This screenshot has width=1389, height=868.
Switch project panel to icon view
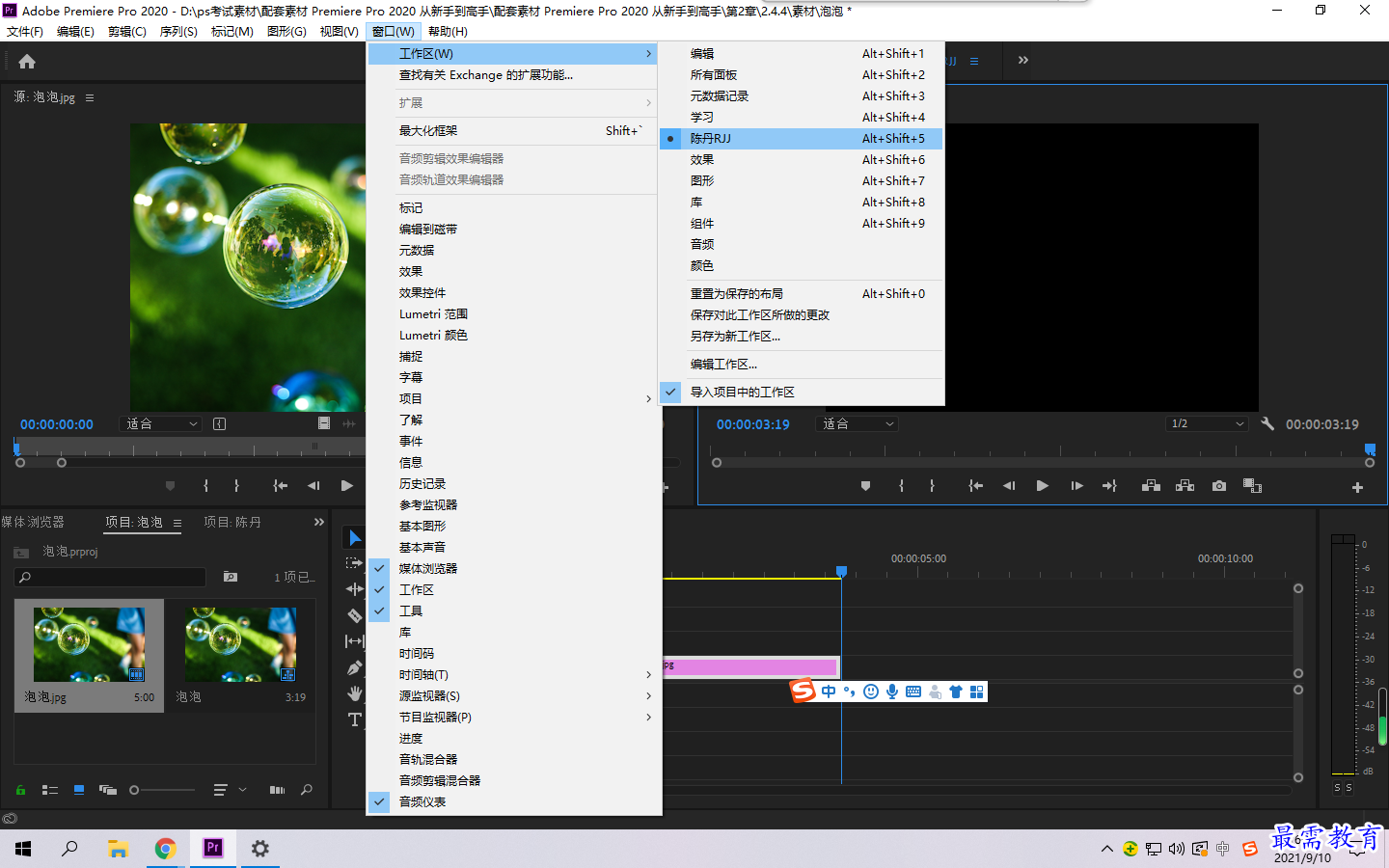tap(79, 790)
